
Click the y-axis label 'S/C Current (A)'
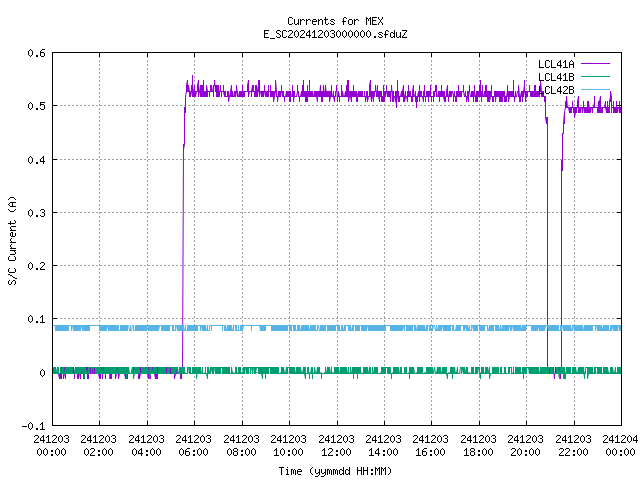(12, 241)
